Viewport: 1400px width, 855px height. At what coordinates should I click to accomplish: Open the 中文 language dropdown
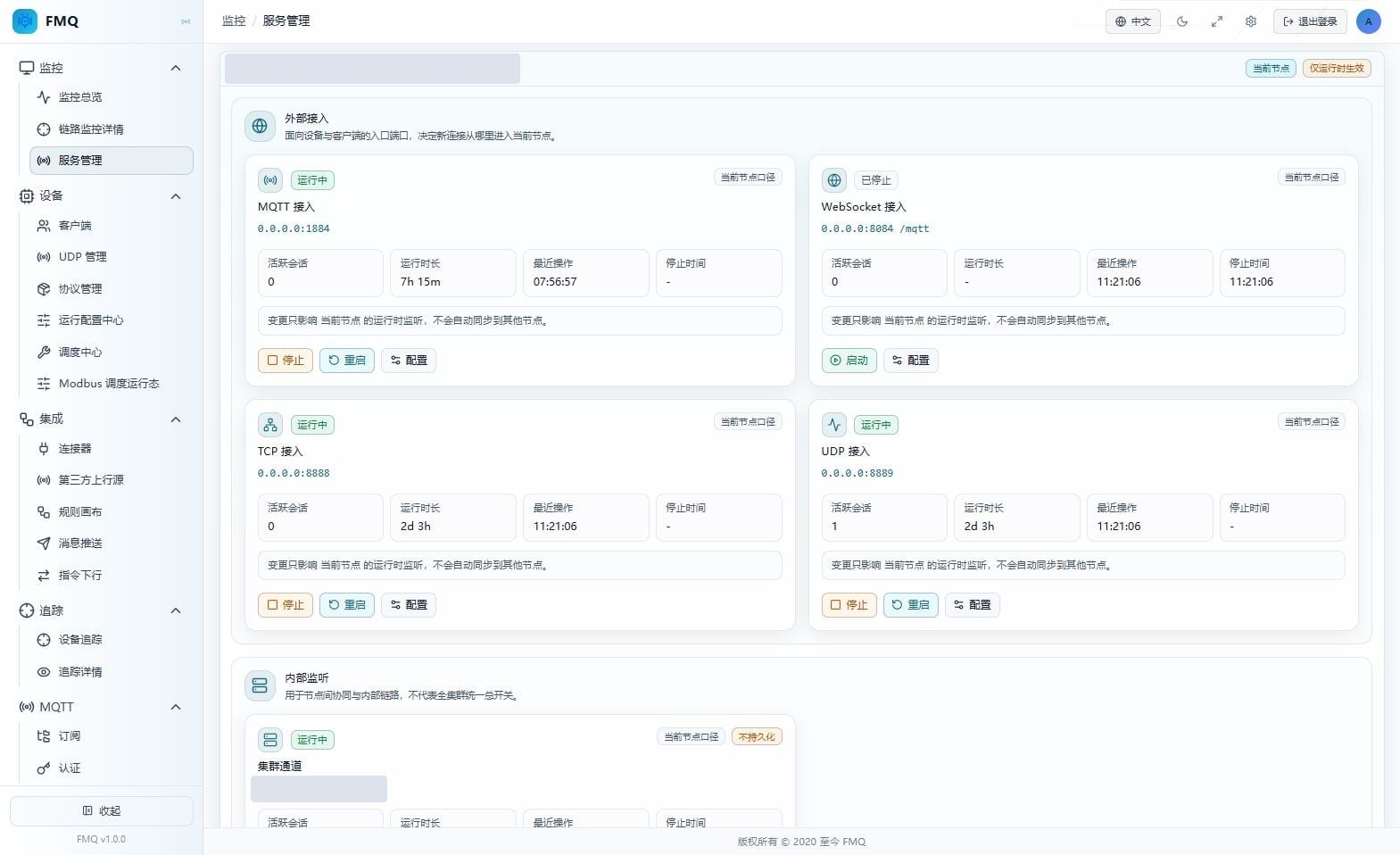pyautogui.click(x=1133, y=21)
